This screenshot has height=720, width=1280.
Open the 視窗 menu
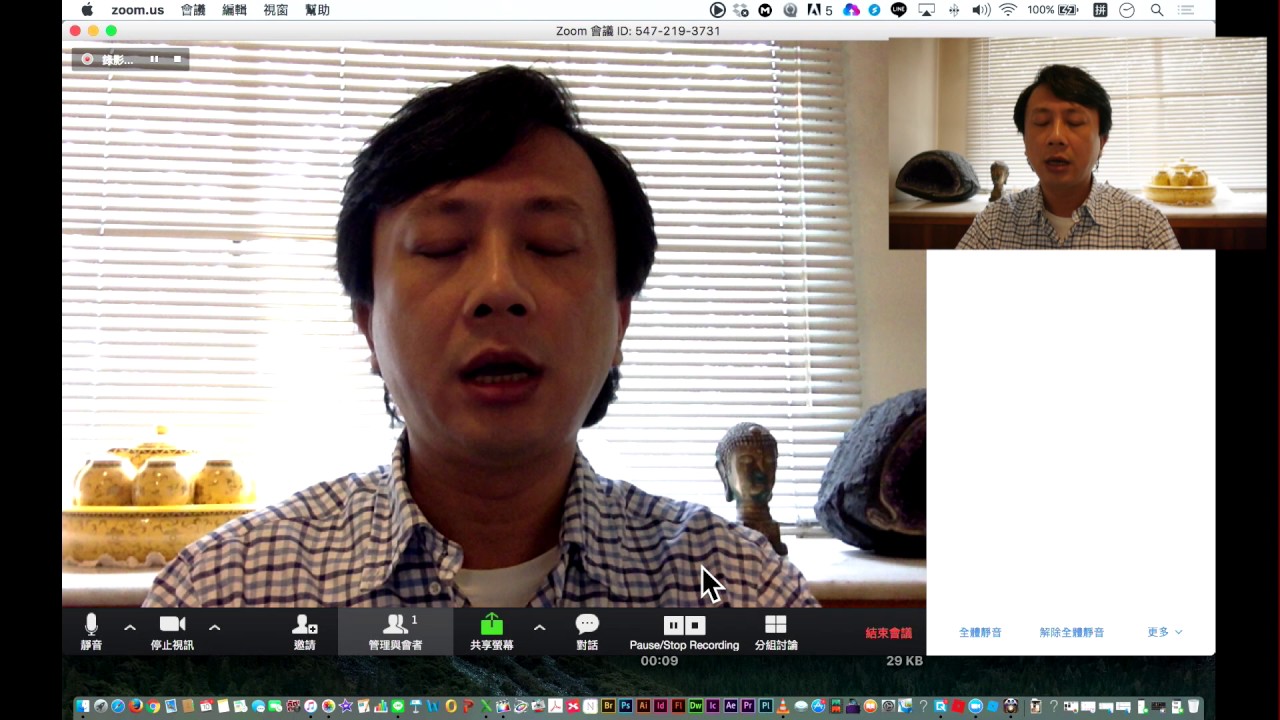coord(275,10)
